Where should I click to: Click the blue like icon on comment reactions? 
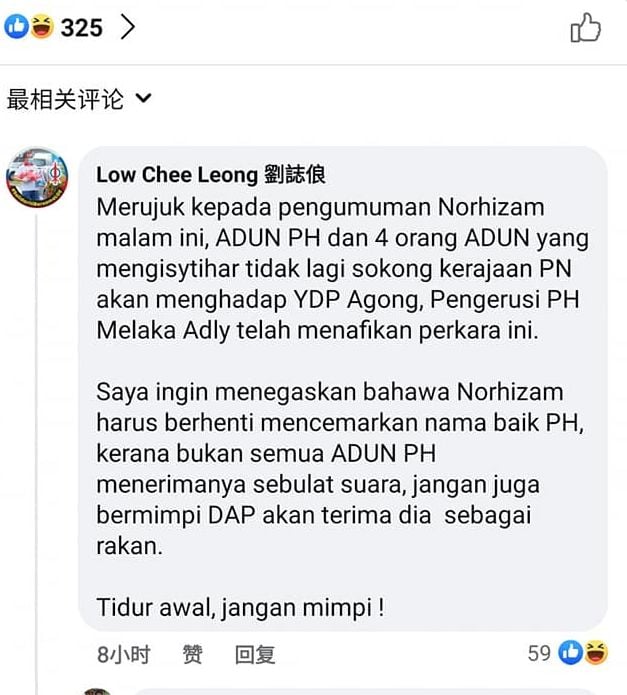[x=570, y=652]
